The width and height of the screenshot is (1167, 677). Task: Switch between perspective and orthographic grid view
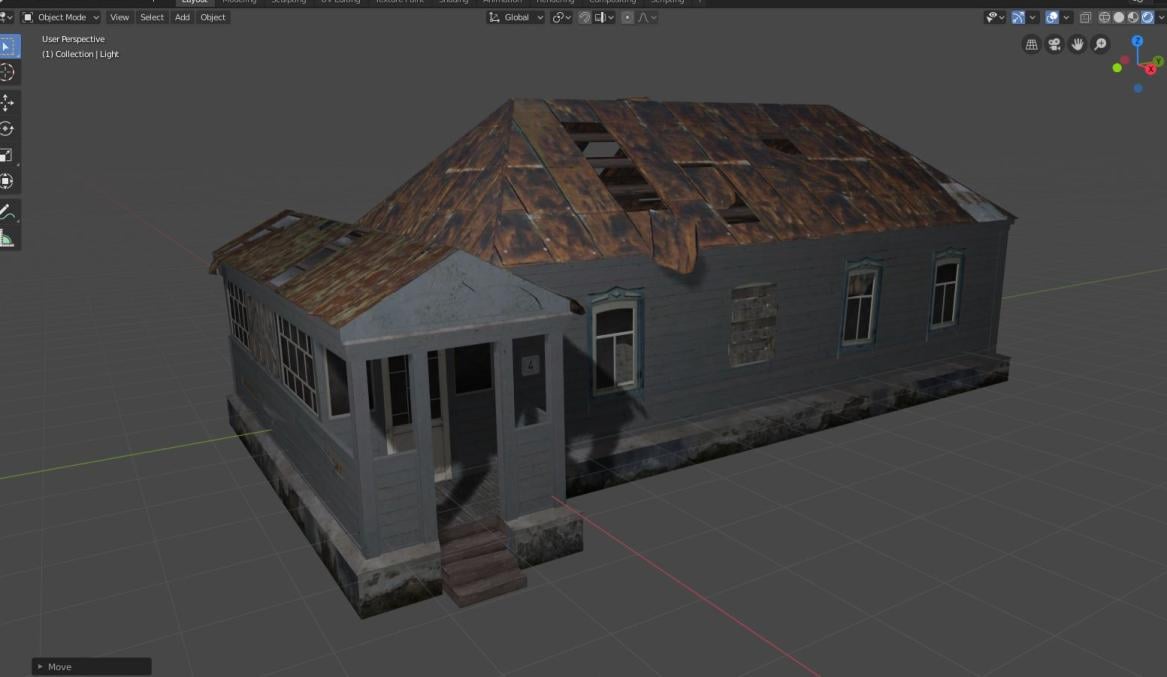1032,45
